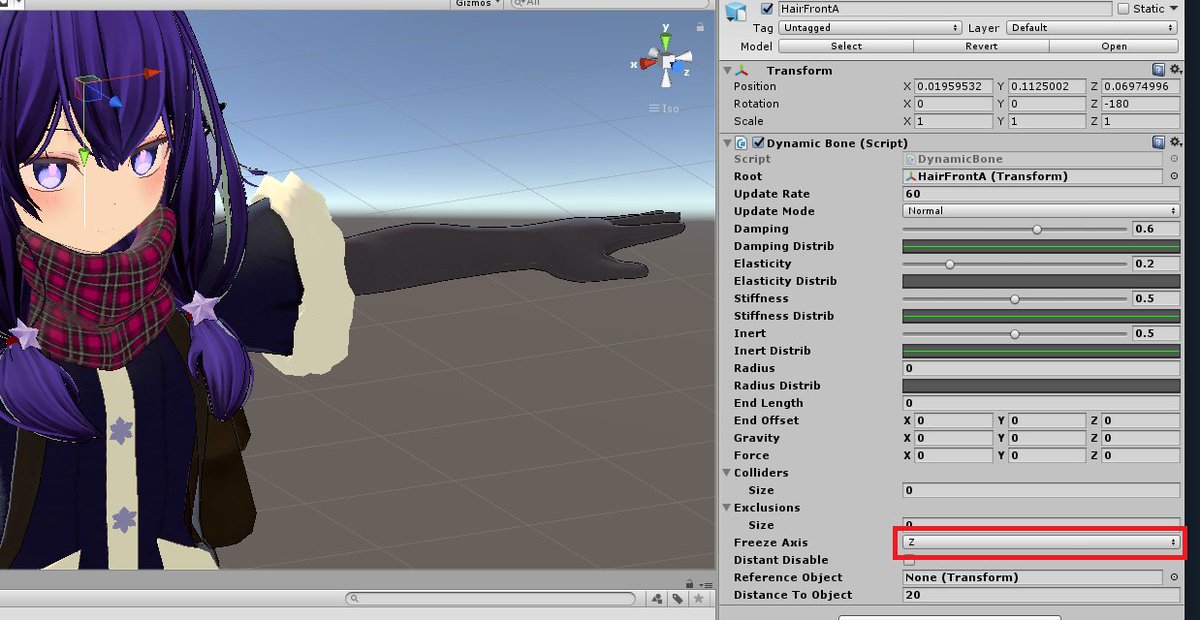The width and height of the screenshot is (1200, 620).
Task: Collapse the Exclusions list foldout
Action: 727,508
